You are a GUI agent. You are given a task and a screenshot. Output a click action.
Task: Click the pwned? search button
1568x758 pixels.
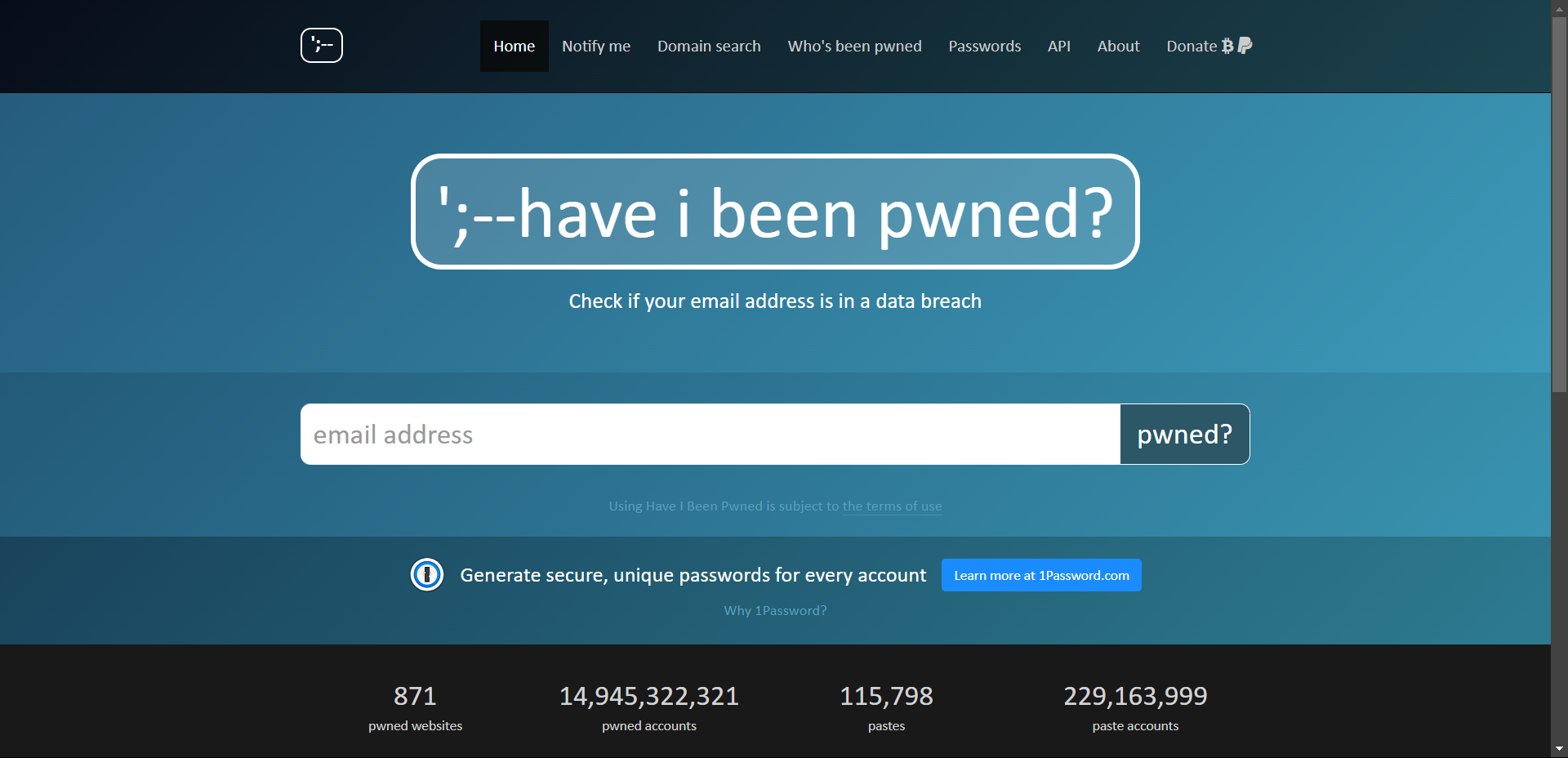coord(1184,434)
